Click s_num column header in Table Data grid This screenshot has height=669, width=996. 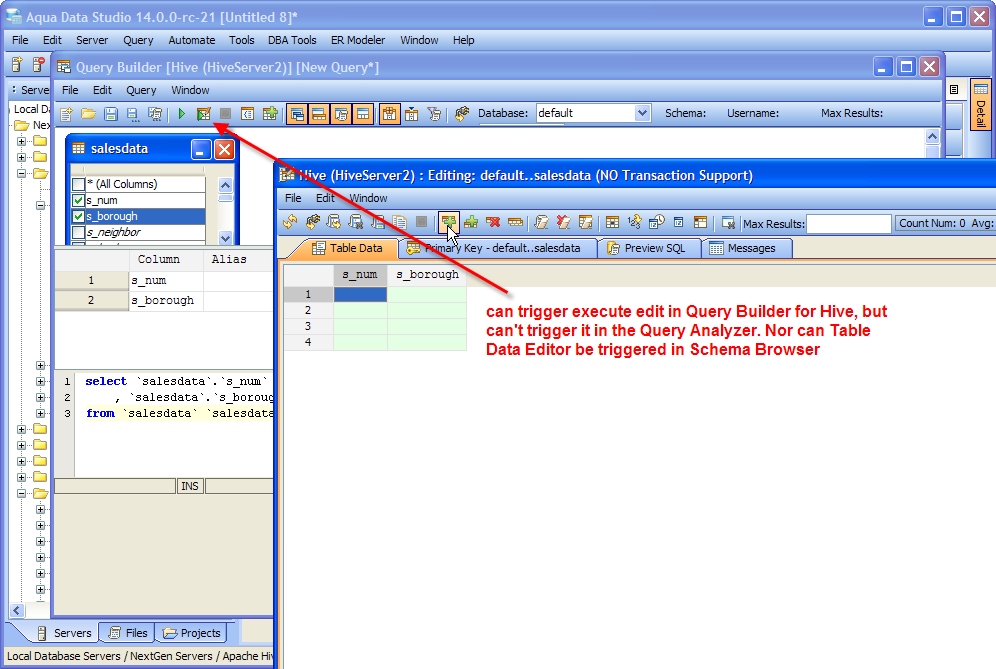(360, 274)
